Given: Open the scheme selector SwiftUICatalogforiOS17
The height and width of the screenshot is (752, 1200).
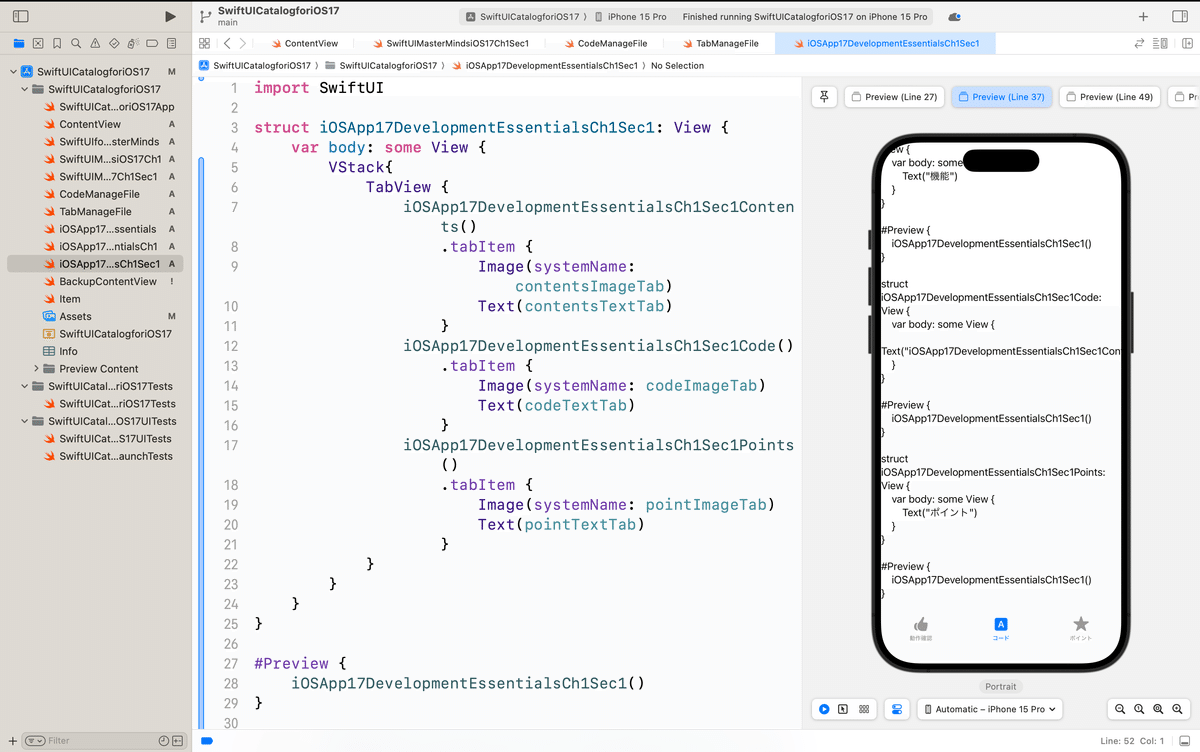Looking at the screenshot, I should pyautogui.click(x=525, y=17).
